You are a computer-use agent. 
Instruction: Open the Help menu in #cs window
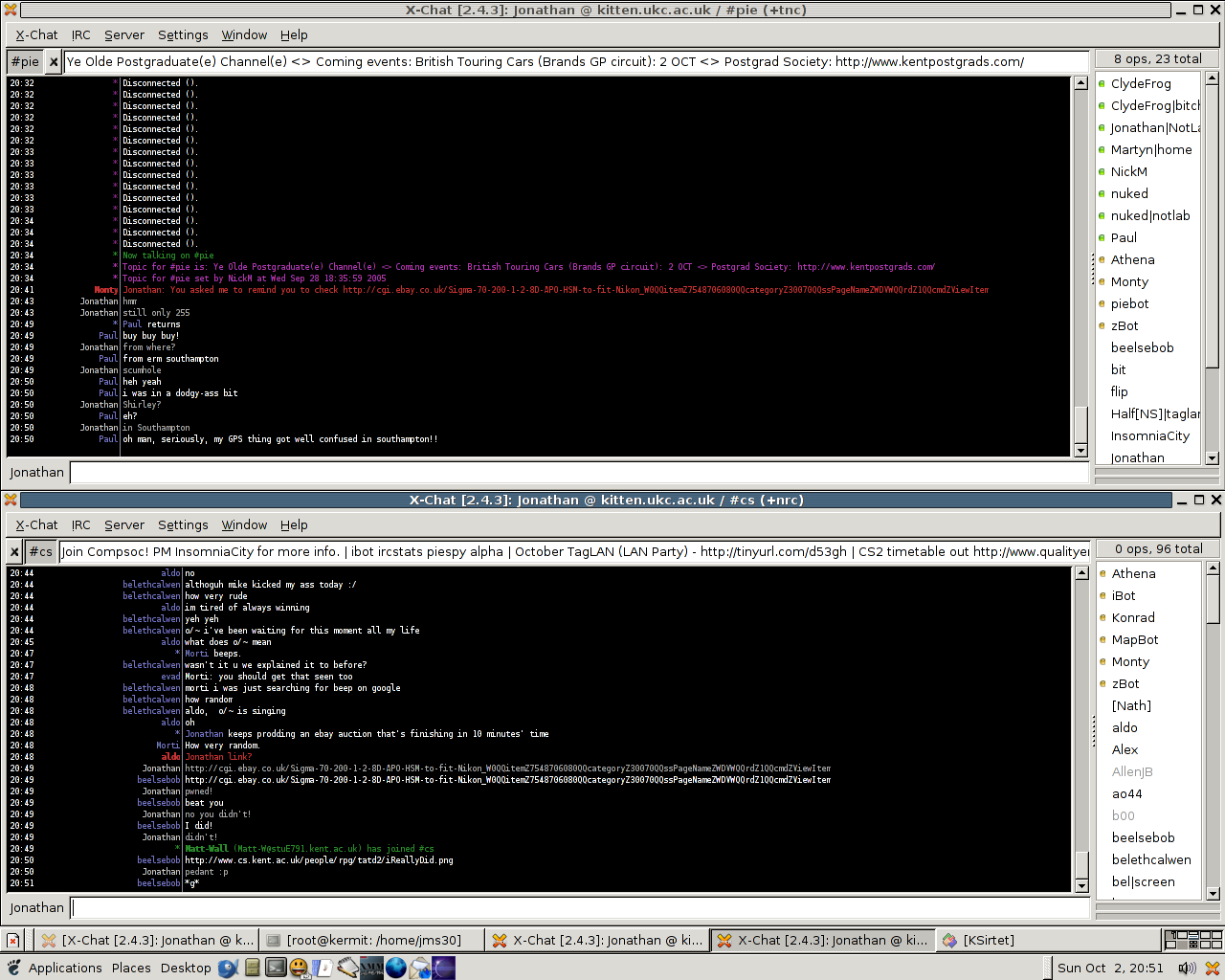[294, 524]
